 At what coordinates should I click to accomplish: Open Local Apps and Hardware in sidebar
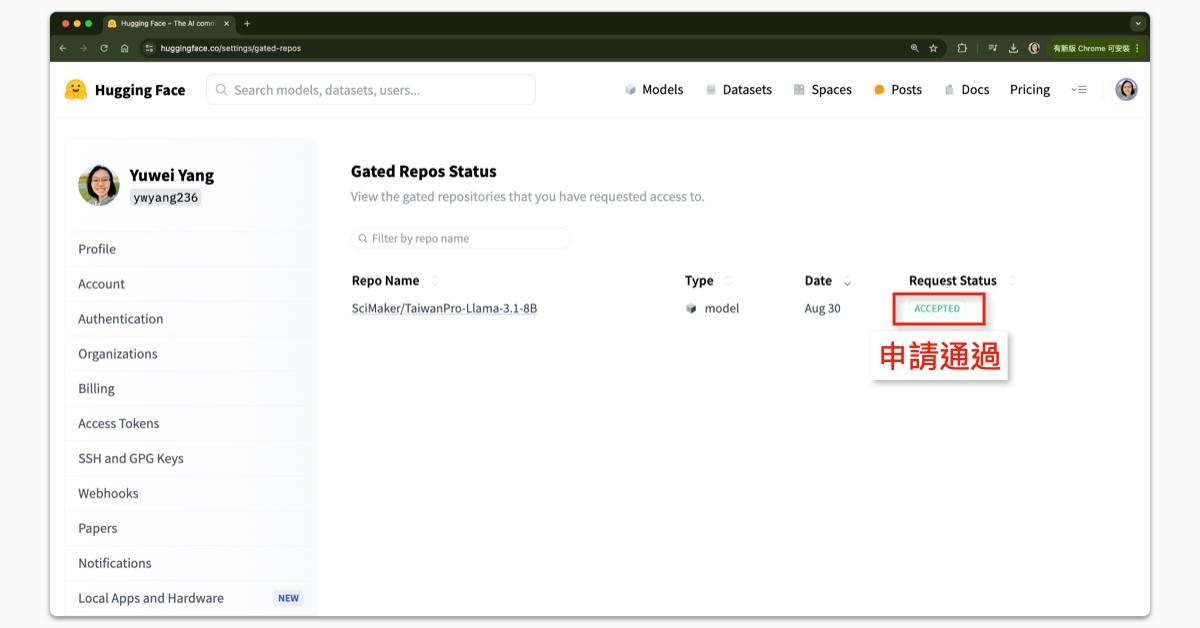pyautogui.click(x=190, y=598)
